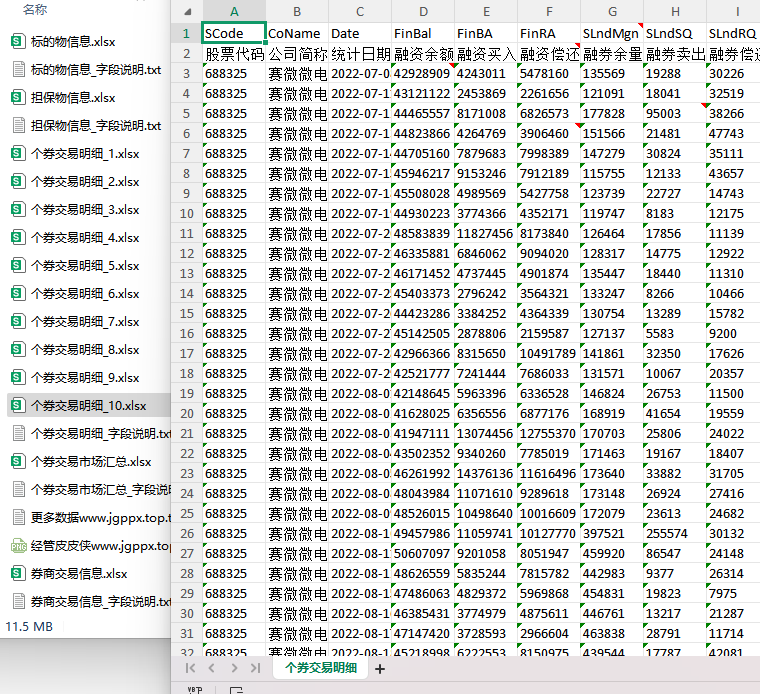Select file name 担保物信息_字段说明.txt
760x694 pixels.
(96, 126)
